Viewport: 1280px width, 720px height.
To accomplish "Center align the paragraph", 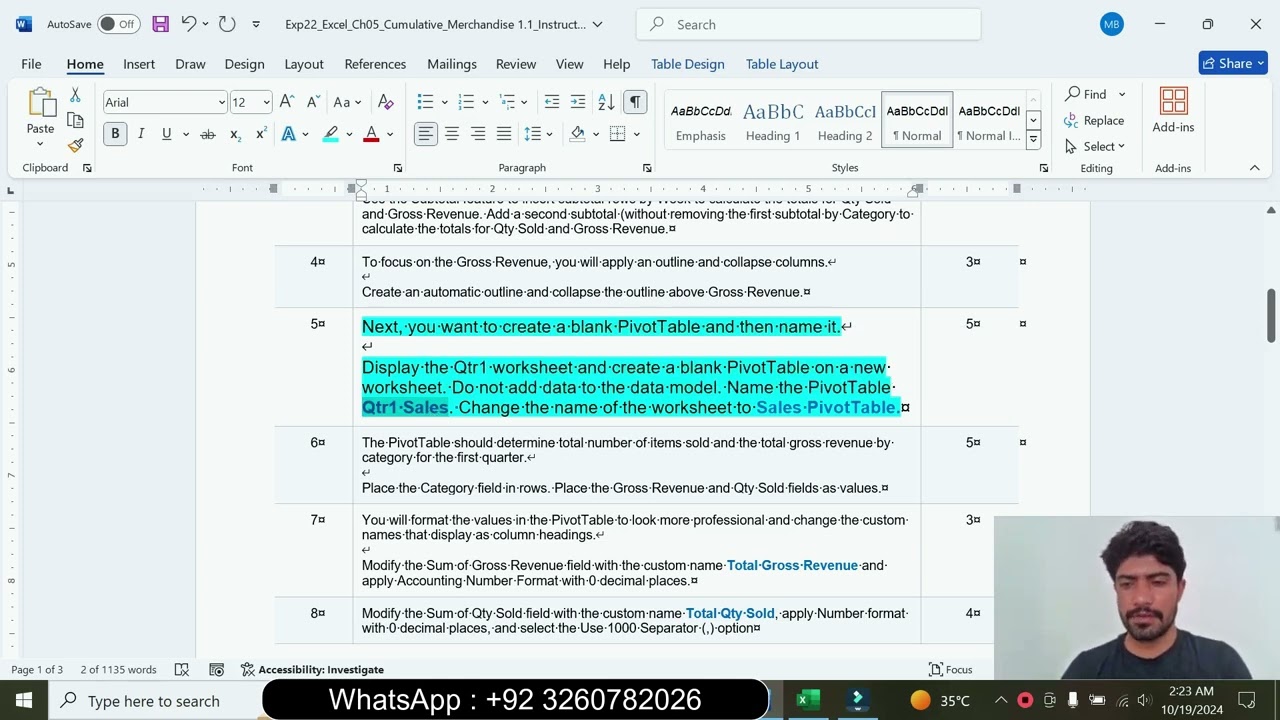I will pos(452,134).
